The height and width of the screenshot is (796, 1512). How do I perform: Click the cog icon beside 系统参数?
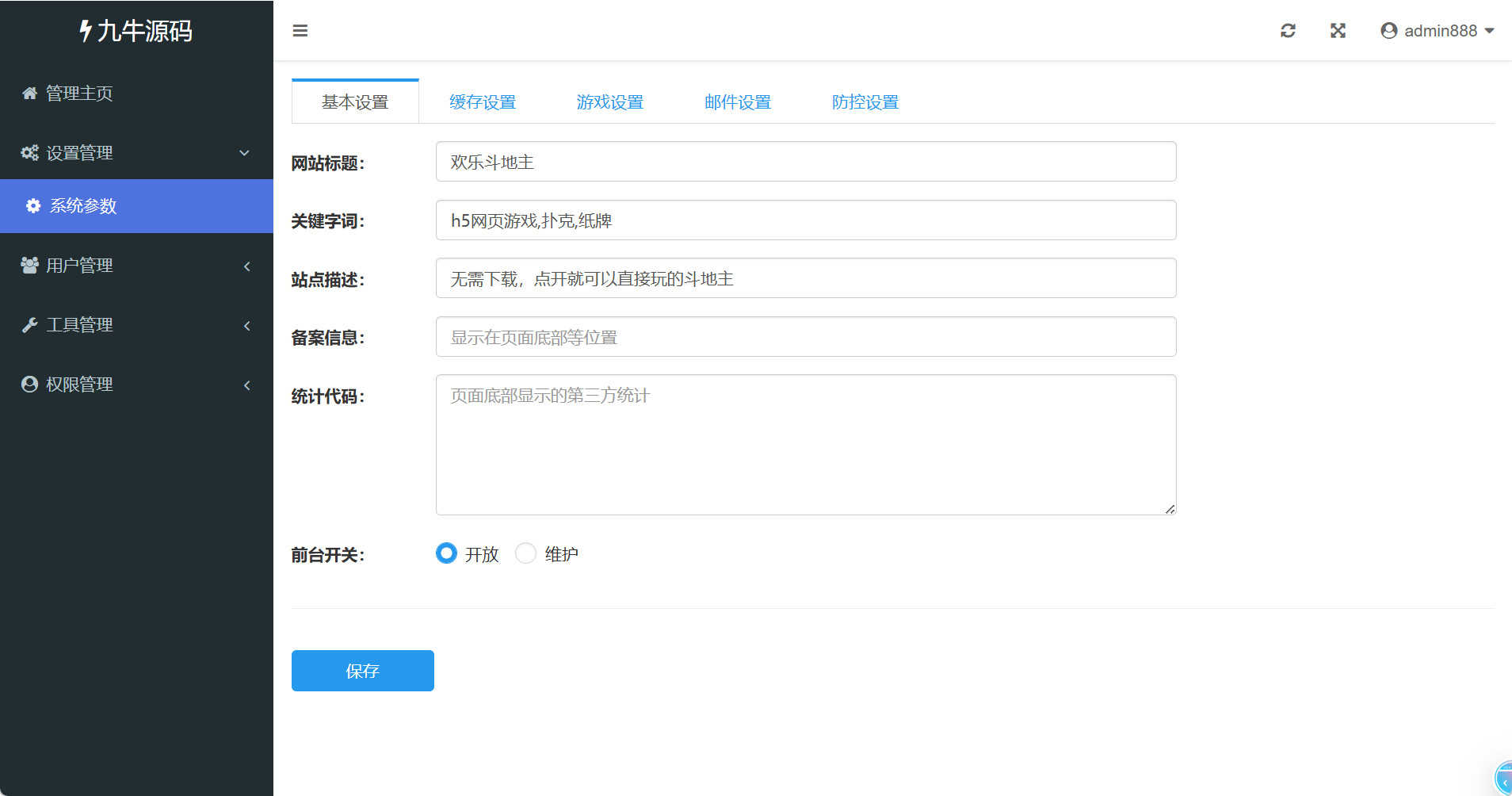tap(33, 206)
